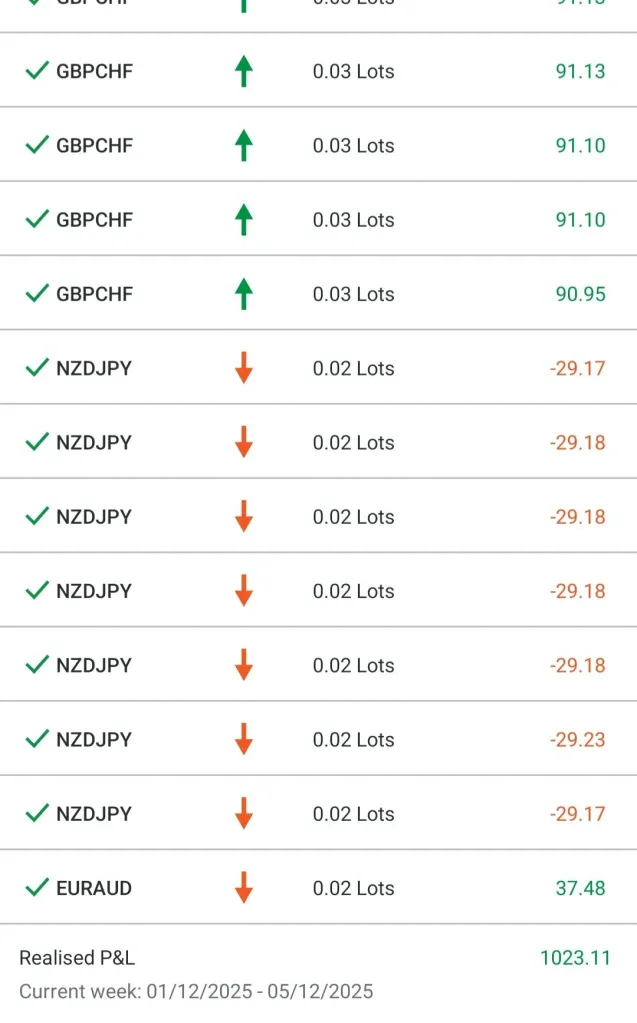Click the orange down arrow in EURAUD row
637x1023 pixels.
243,887
